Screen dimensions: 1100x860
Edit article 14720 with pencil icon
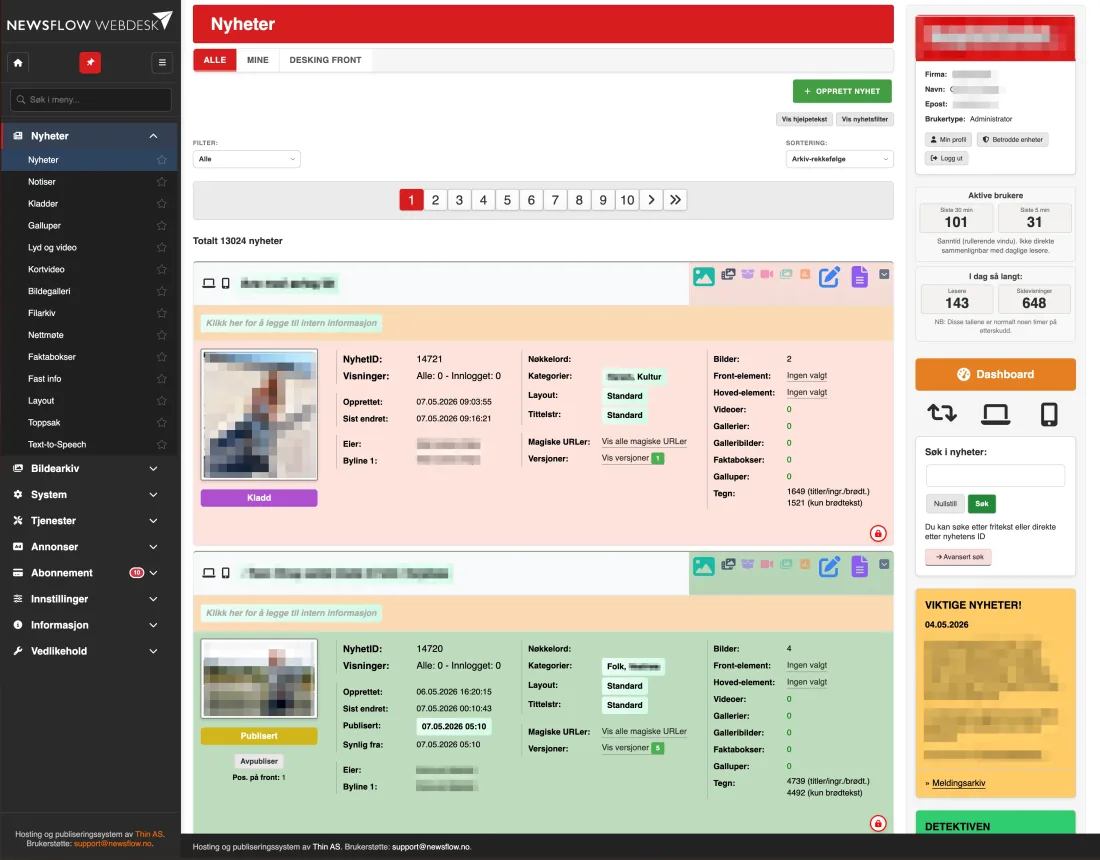pos(829,567)
